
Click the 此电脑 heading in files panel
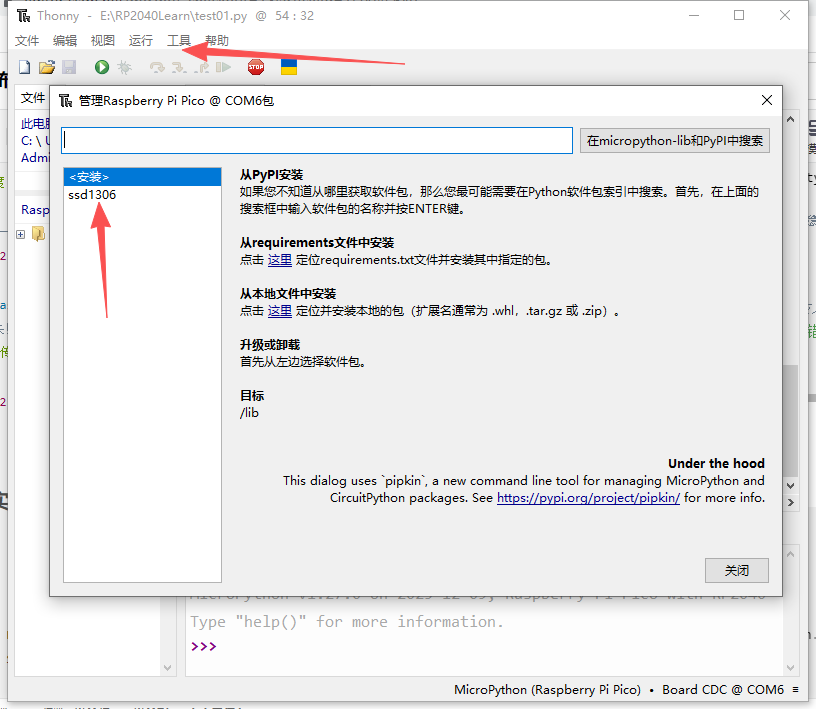(x=35, y=124)
